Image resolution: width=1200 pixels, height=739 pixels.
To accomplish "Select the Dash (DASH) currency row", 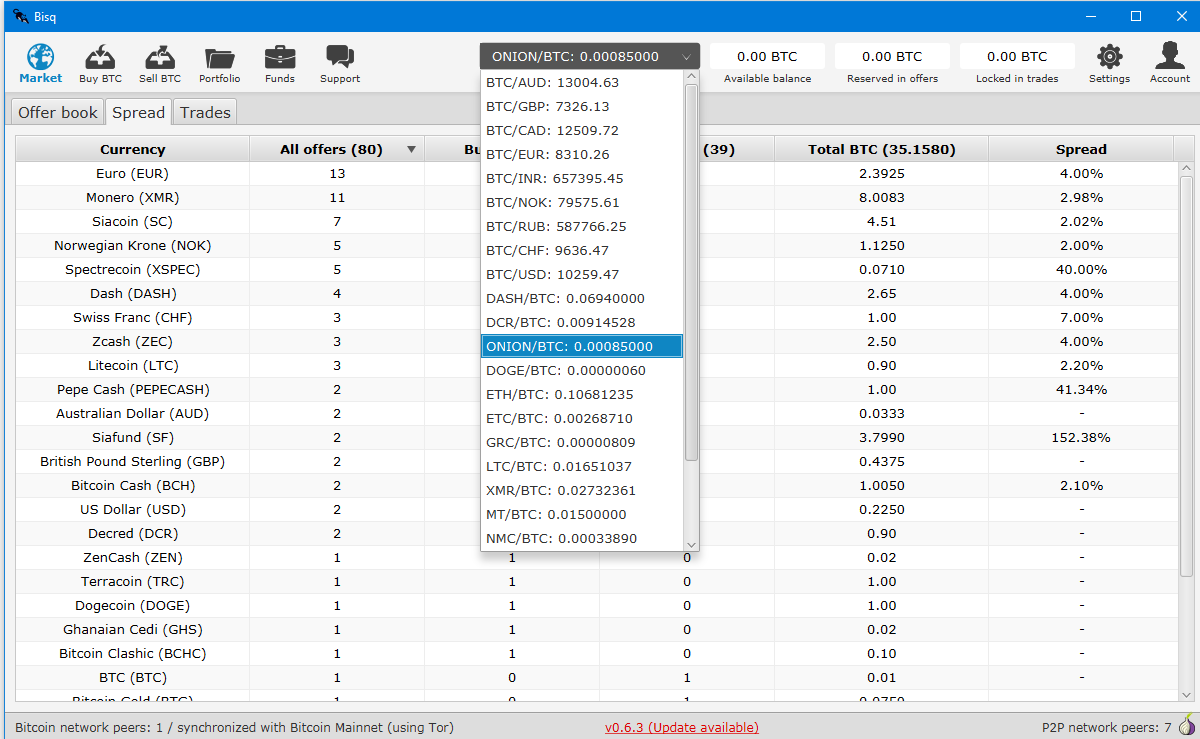I will pos(597,293).
